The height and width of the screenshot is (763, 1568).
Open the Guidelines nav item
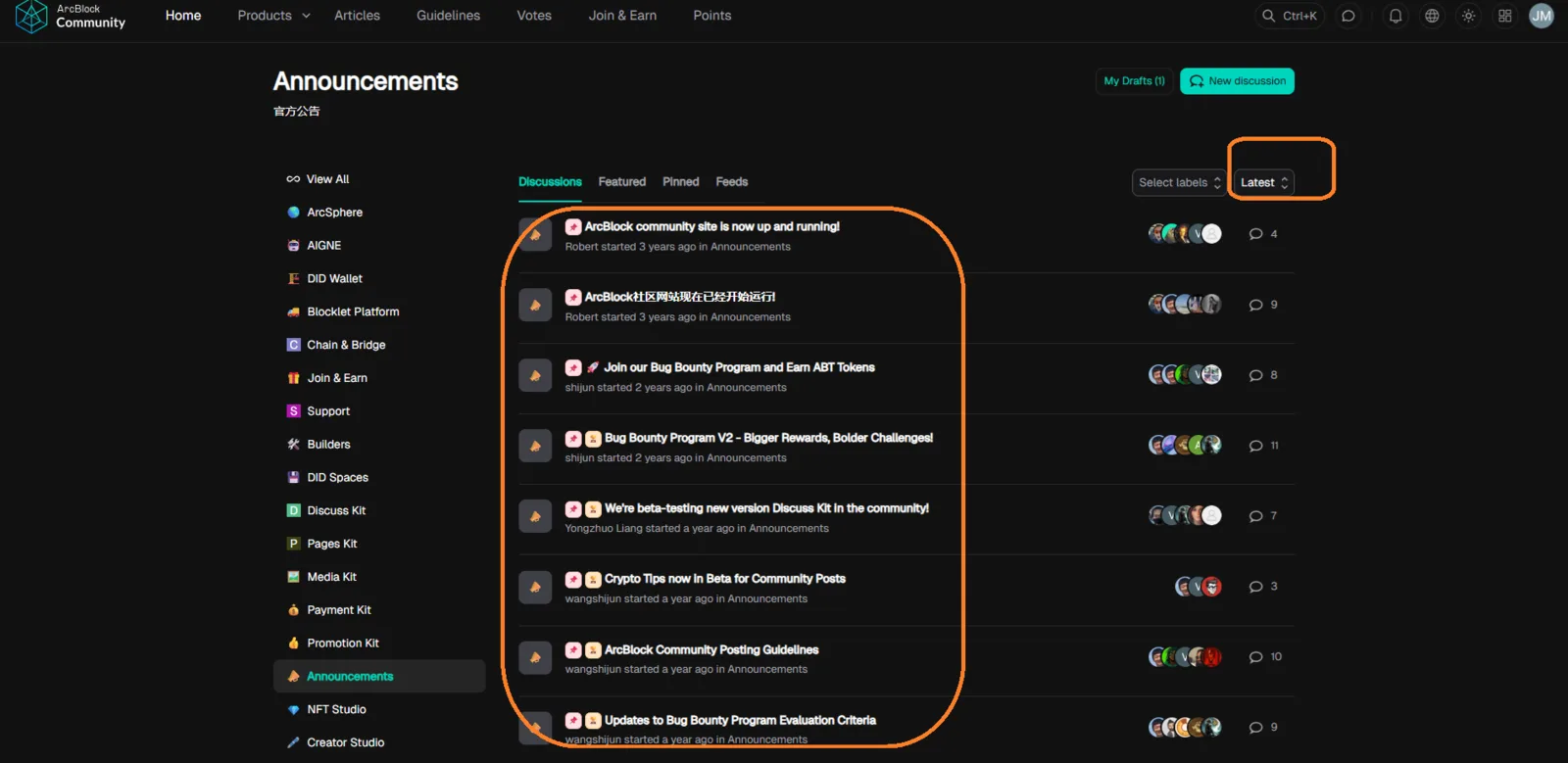point(448,16)
